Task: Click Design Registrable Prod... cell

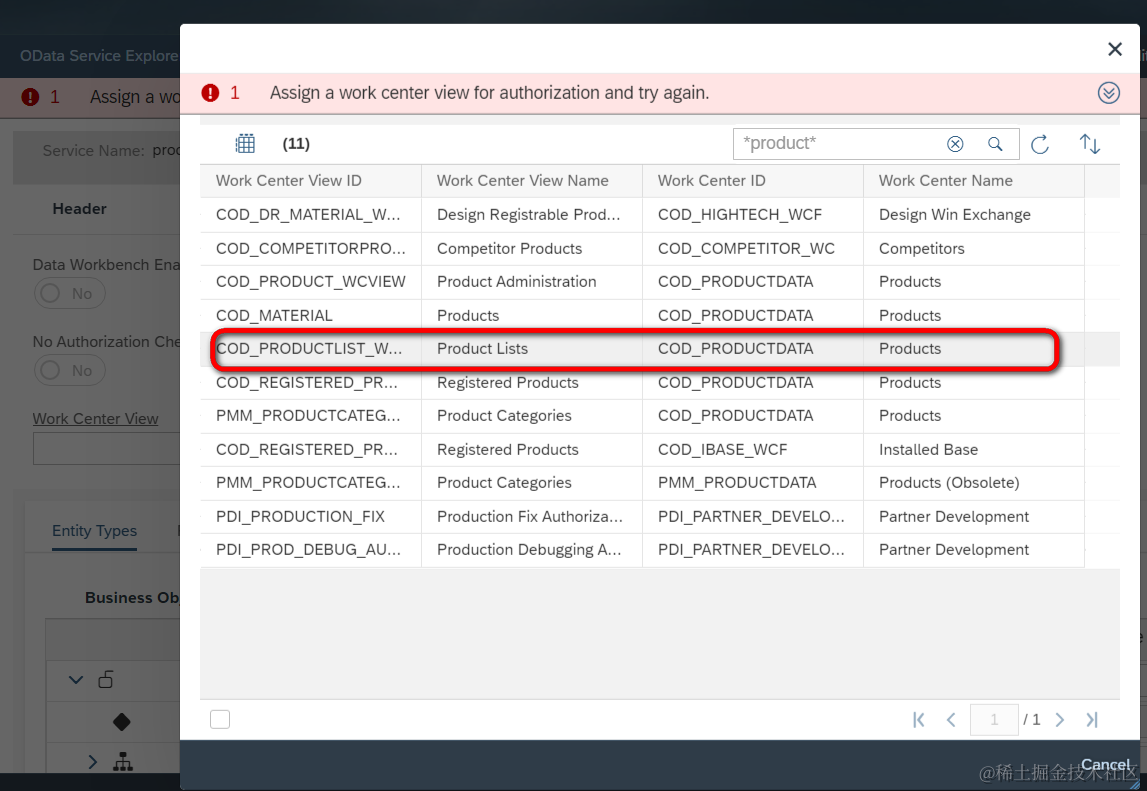Action: click(x=528, y=214)
